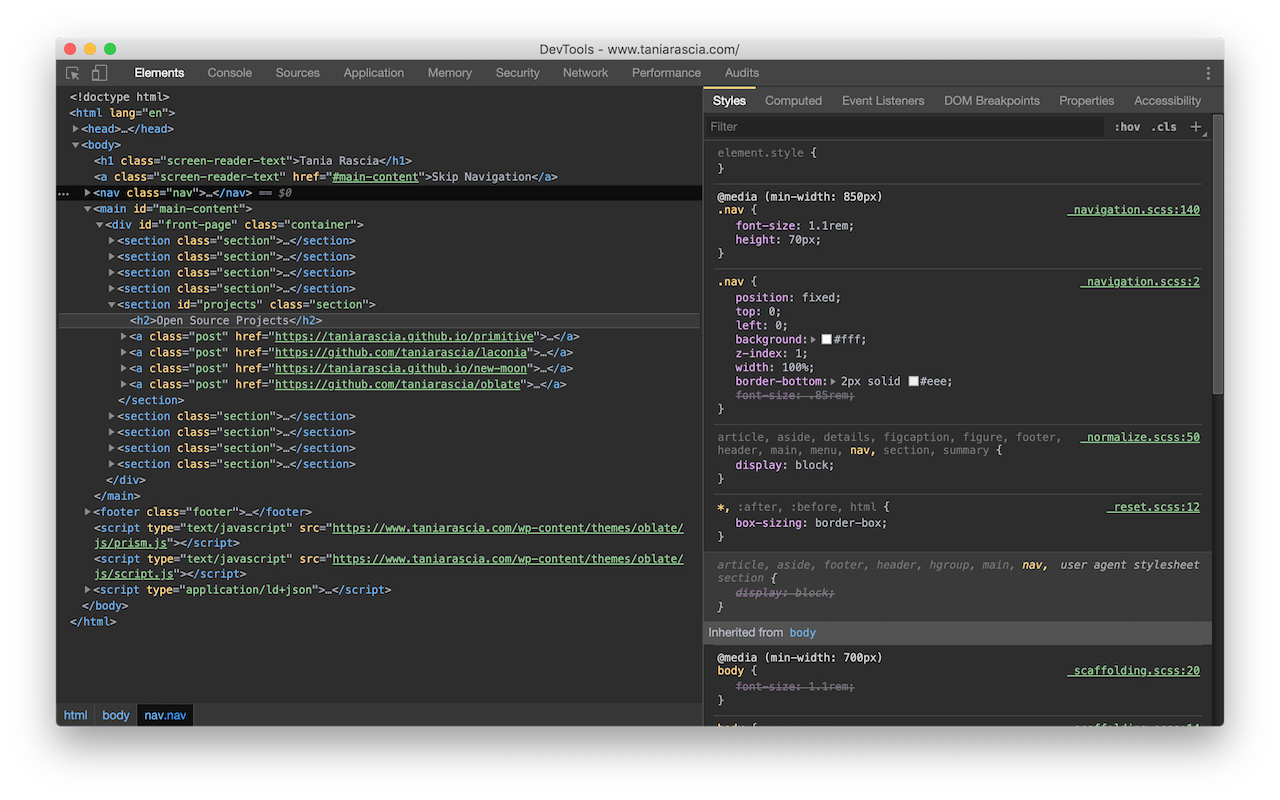Collapse the section id="projects" element
The image size is (1280, 800).
pyautogui.click(x=112, y=305)
